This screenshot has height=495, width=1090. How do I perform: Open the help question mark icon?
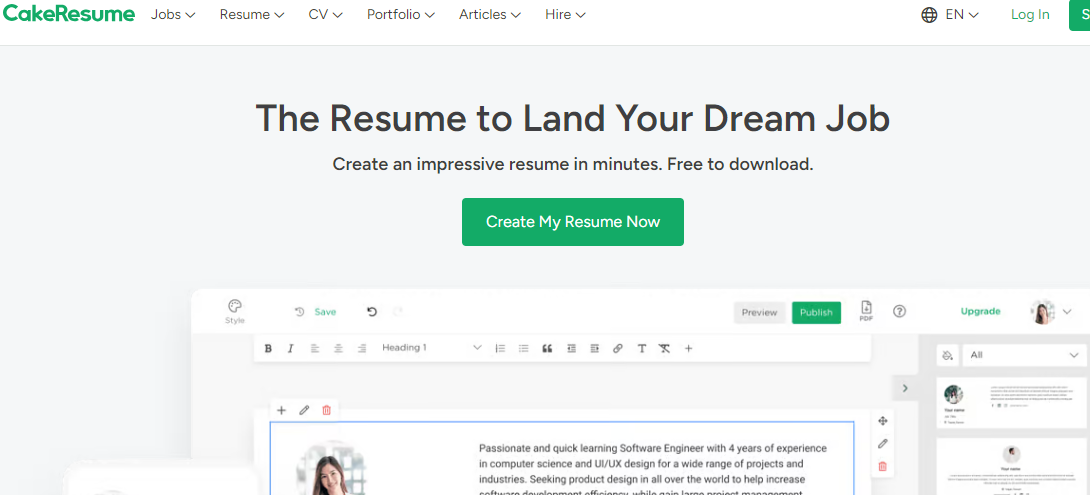pos(899,312)
